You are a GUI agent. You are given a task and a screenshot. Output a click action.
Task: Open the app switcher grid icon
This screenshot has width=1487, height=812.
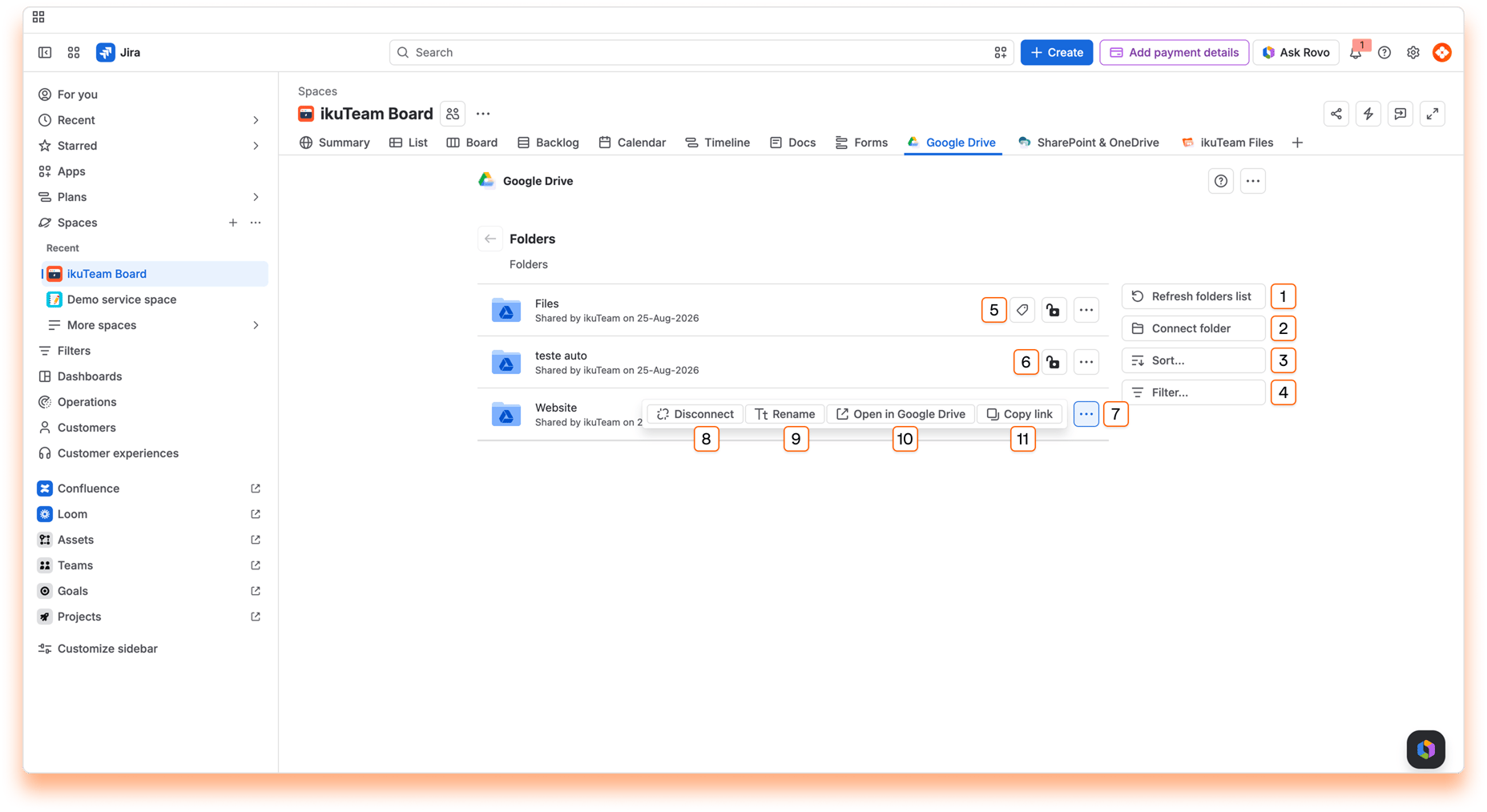click(74, 52)
